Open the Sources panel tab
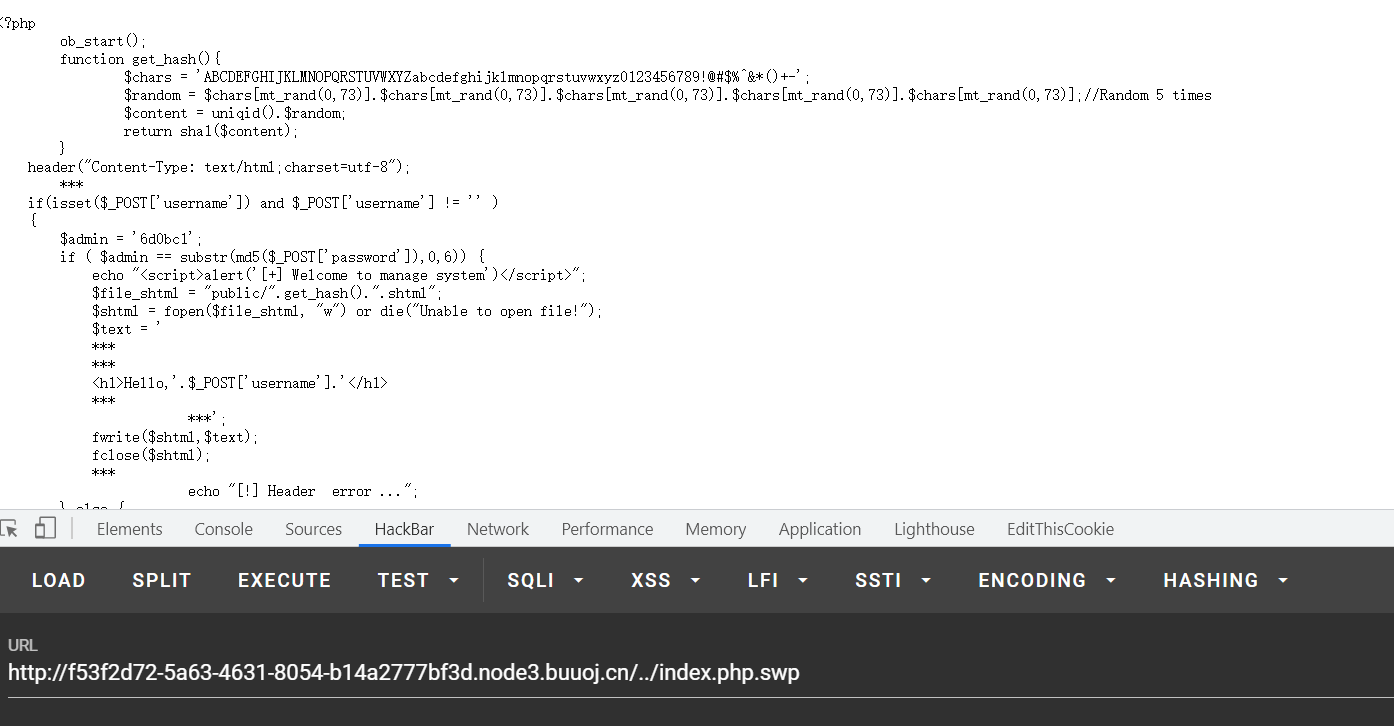This screenshot has height=726, width=1394. click(x=313, y=529)
